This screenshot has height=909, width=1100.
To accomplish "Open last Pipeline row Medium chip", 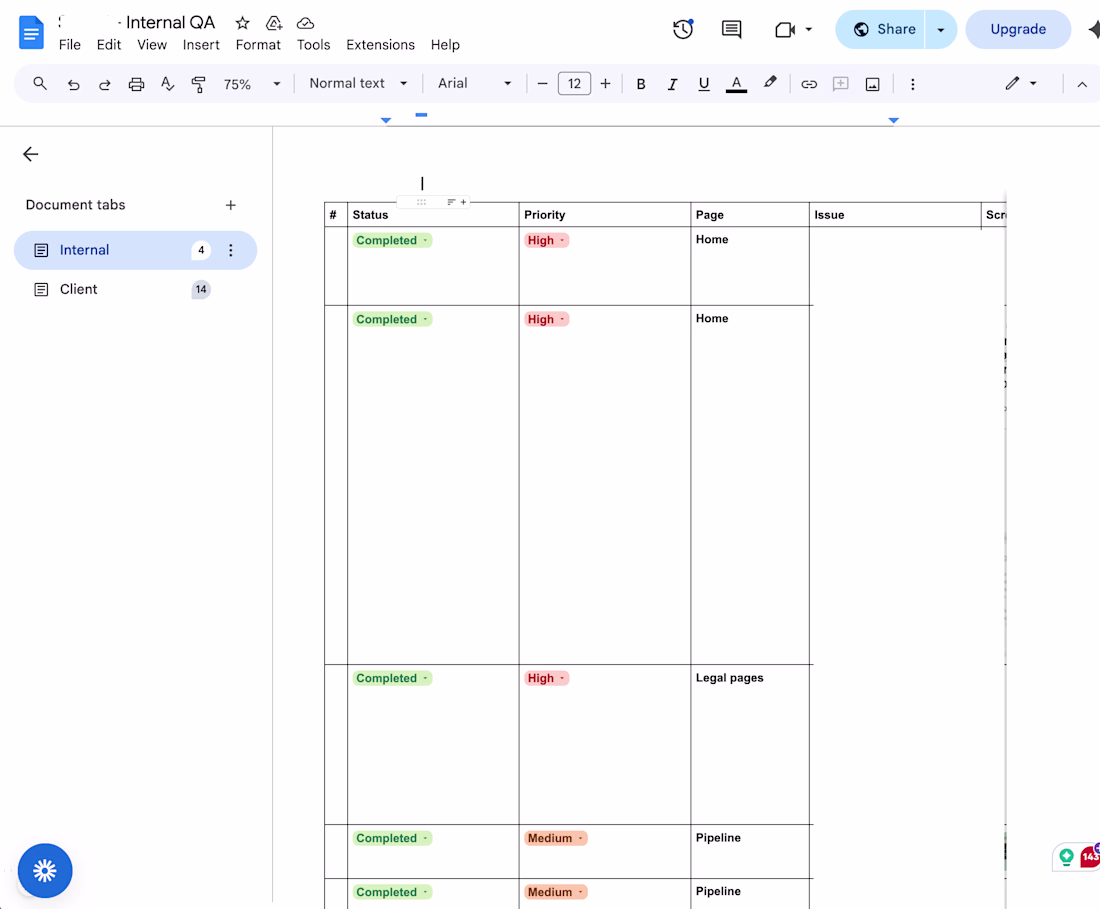I will click(556, 892).
